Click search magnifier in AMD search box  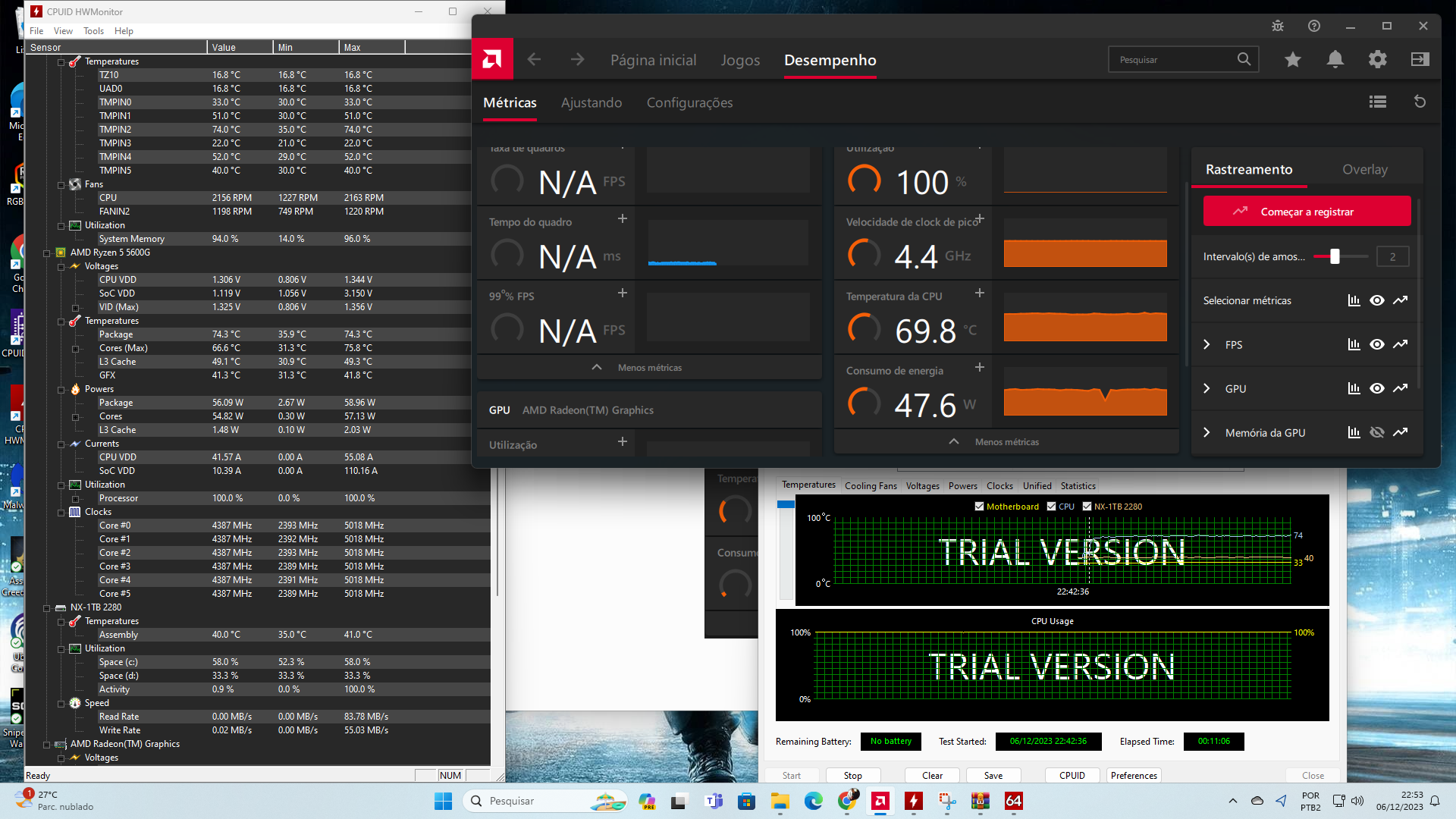[x=1244, y=59]
